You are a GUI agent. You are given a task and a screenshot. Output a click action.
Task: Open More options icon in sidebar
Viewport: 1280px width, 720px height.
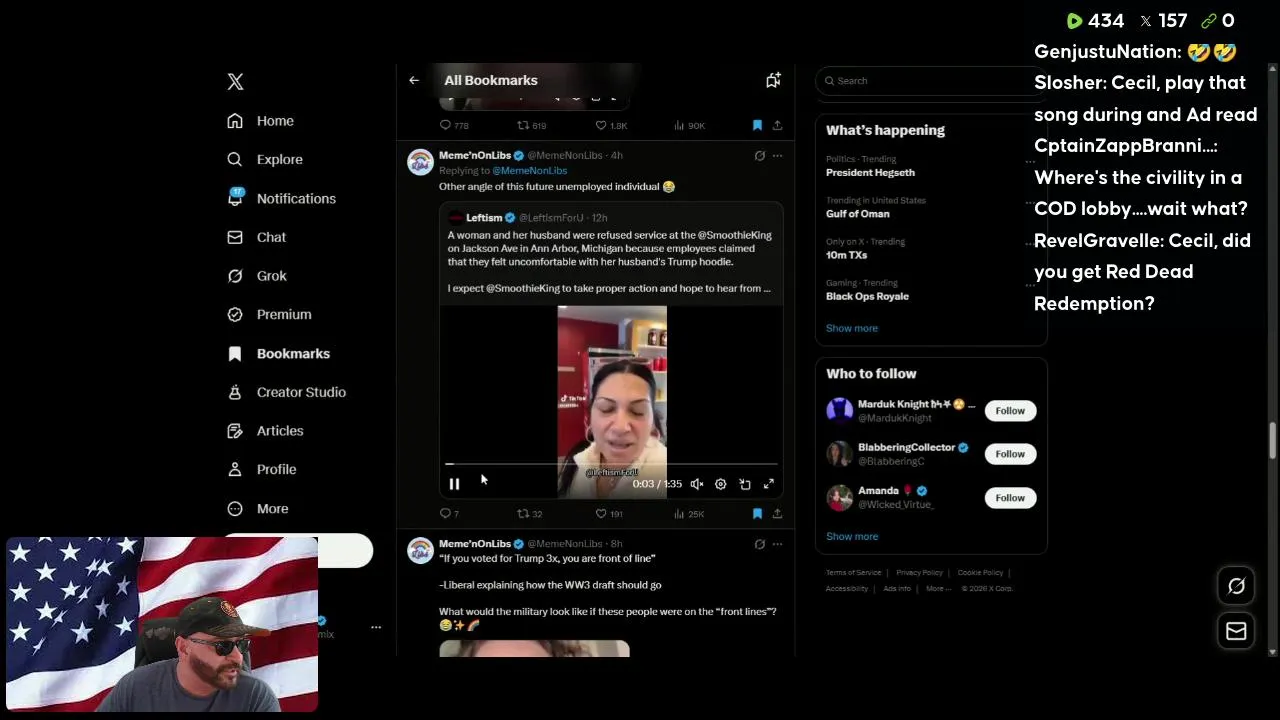point(235,508)
